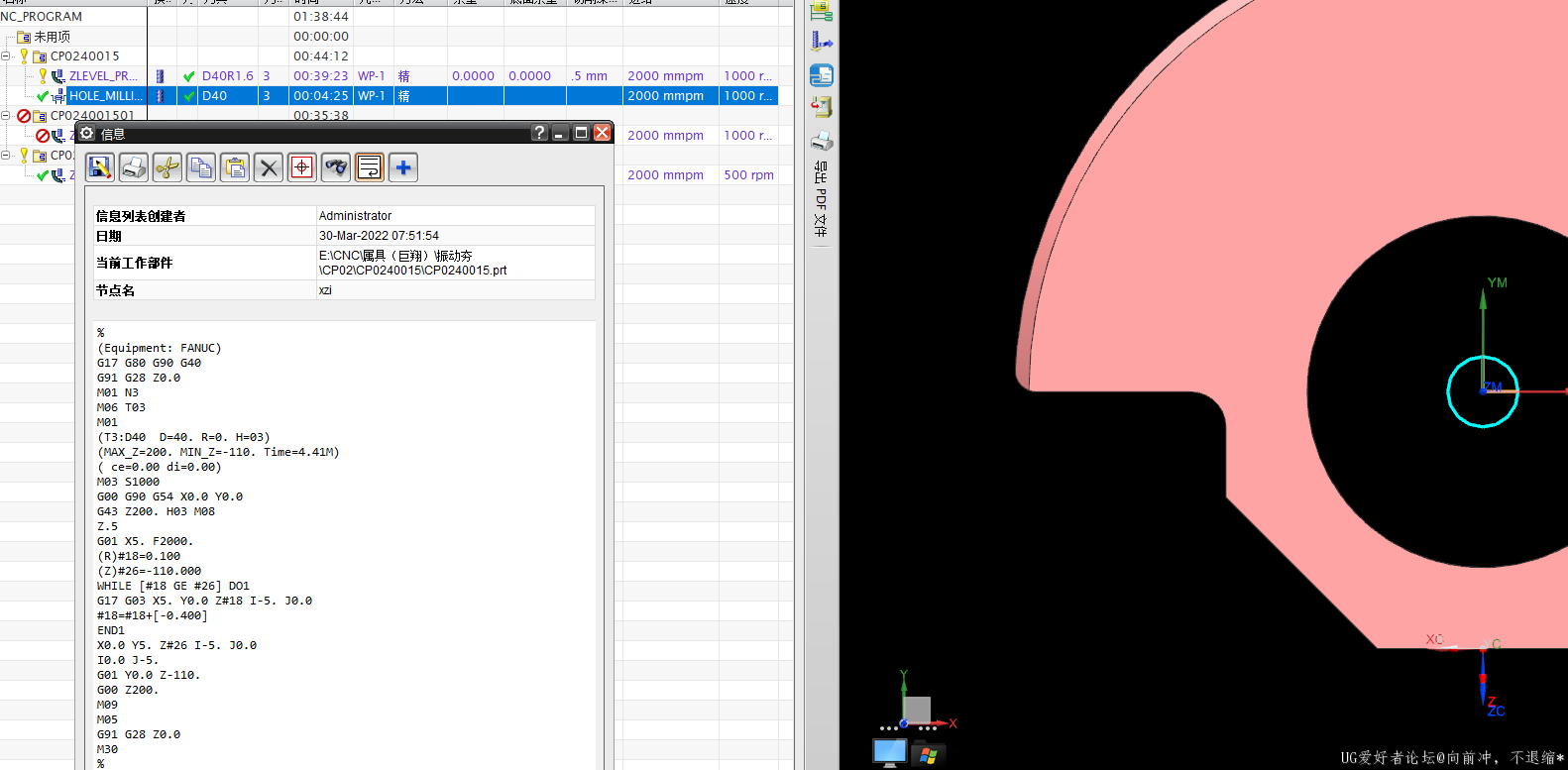Click the red crosshair target icon
This screenshot has height=770, width=1568.
click(302, 167)
